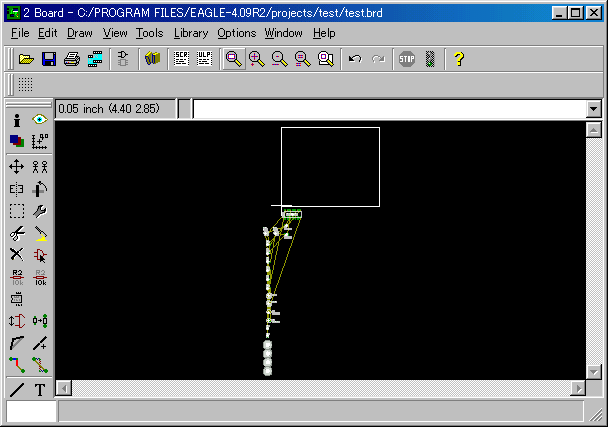Open the Options menu
Screen dimensions: 608x427
coord(237,33)
